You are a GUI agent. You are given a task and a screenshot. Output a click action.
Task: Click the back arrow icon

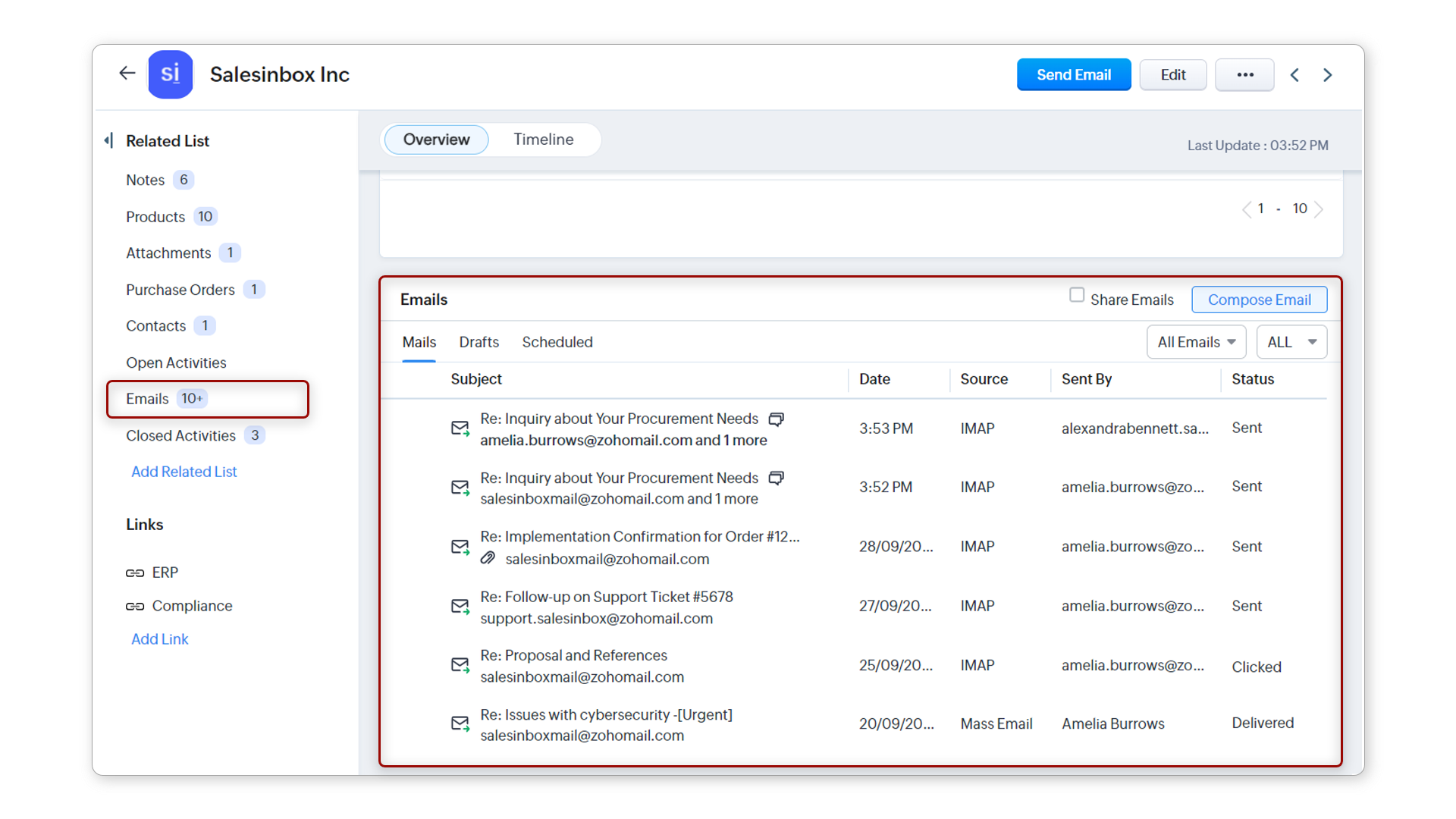[127, 74]
